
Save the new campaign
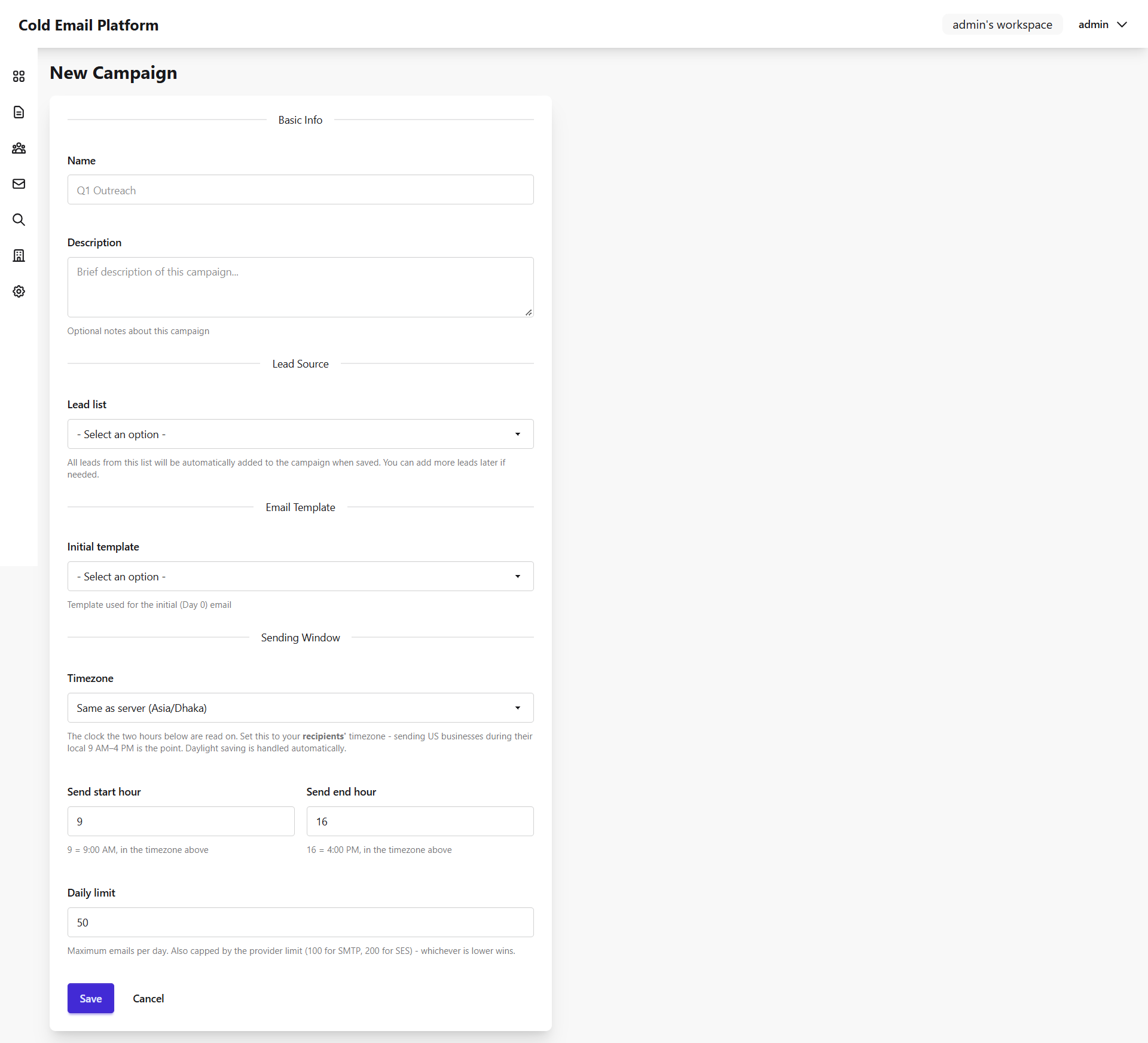(x=91, y=998)
